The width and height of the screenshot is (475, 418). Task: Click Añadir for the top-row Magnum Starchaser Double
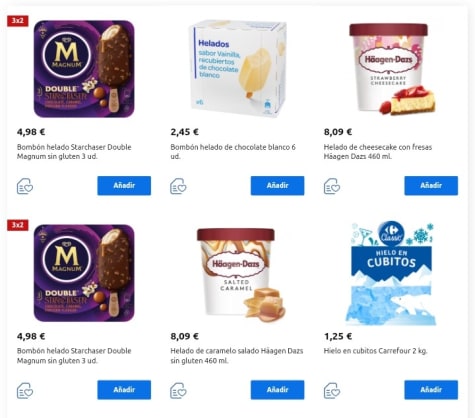pos(124,186)
